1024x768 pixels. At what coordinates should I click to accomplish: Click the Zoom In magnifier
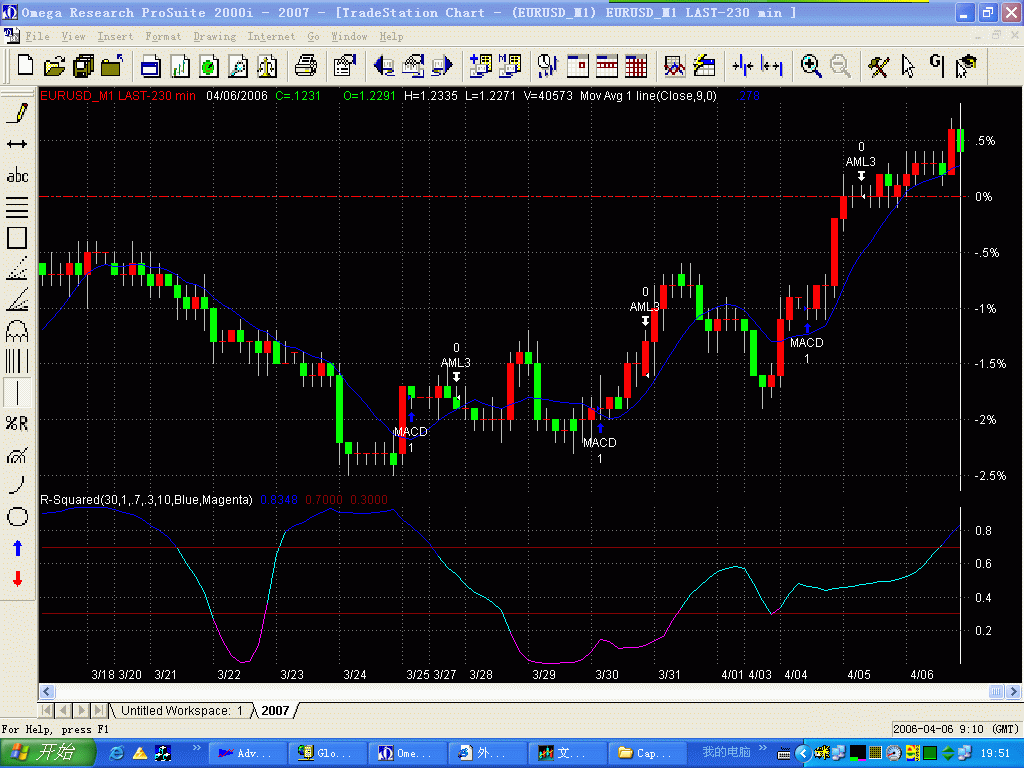[810, 65]
